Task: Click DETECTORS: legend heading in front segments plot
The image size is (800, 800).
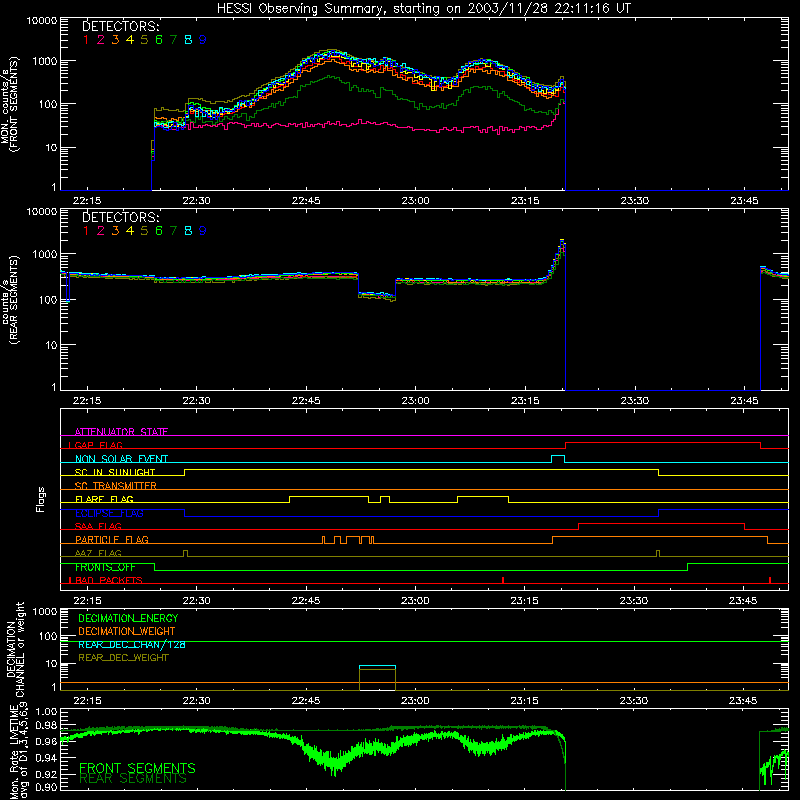Action: tap(121, 26)
